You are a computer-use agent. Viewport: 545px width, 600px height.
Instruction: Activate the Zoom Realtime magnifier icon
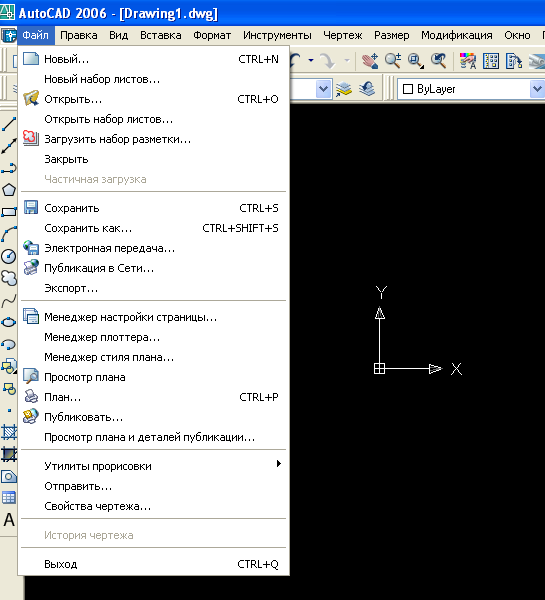(x=393, y=60)
